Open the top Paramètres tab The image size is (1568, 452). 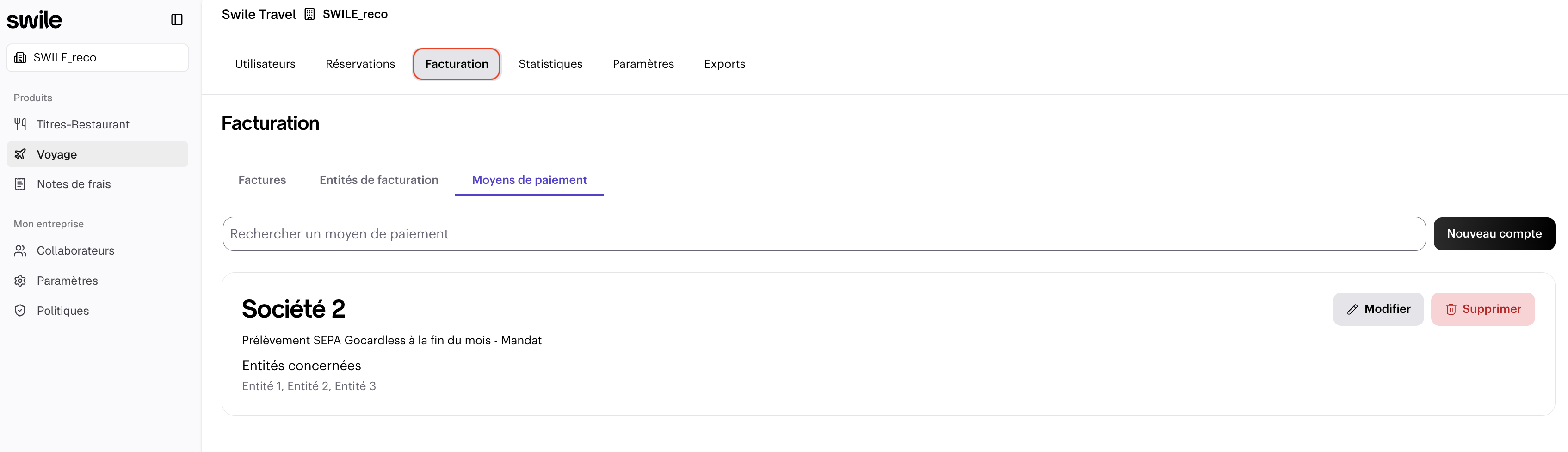tap(643, 64)
